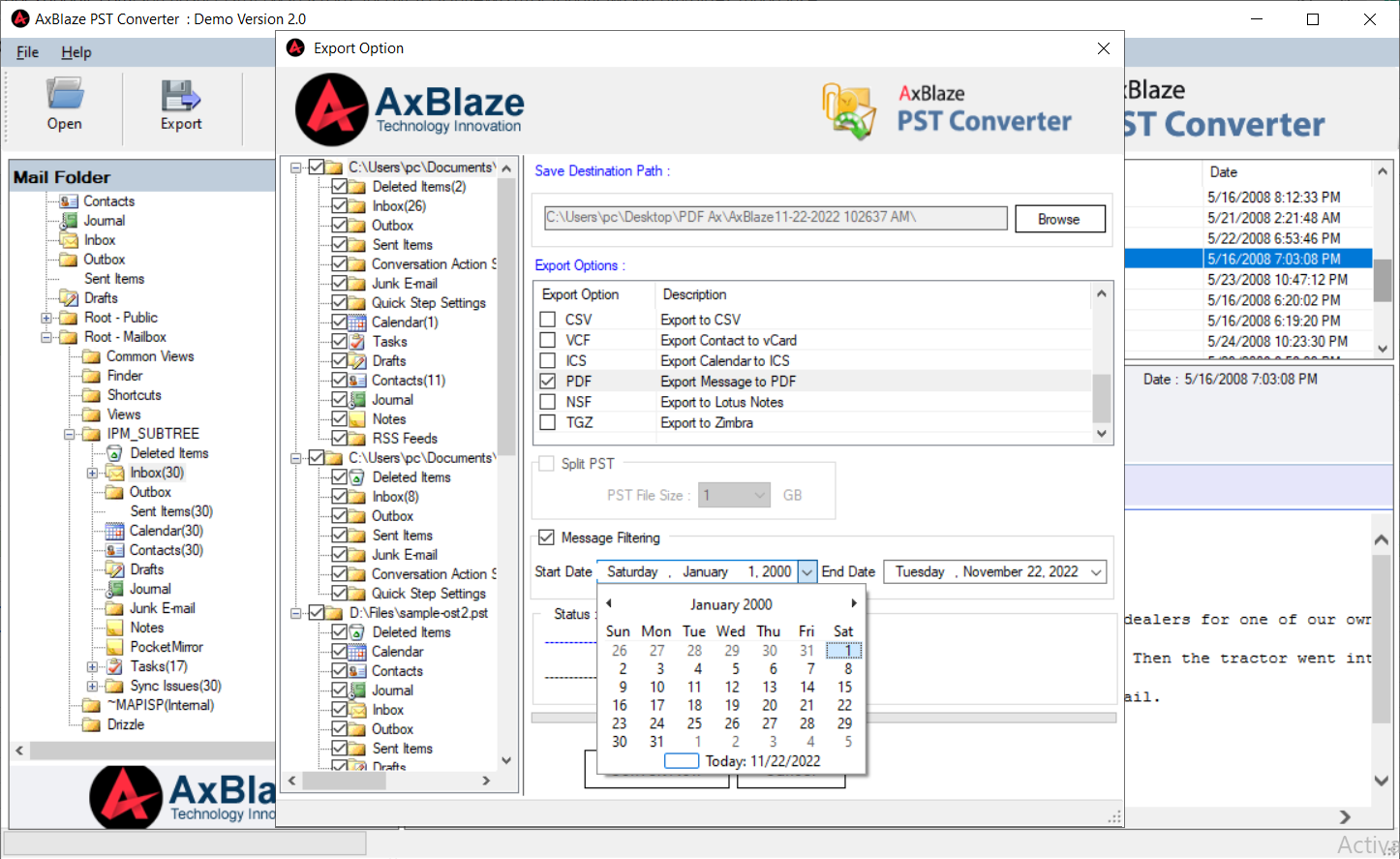Click the Quick Step Settings(first) folder icon
The height and width of the screenshot is (859, 1400).
point(357,303)
